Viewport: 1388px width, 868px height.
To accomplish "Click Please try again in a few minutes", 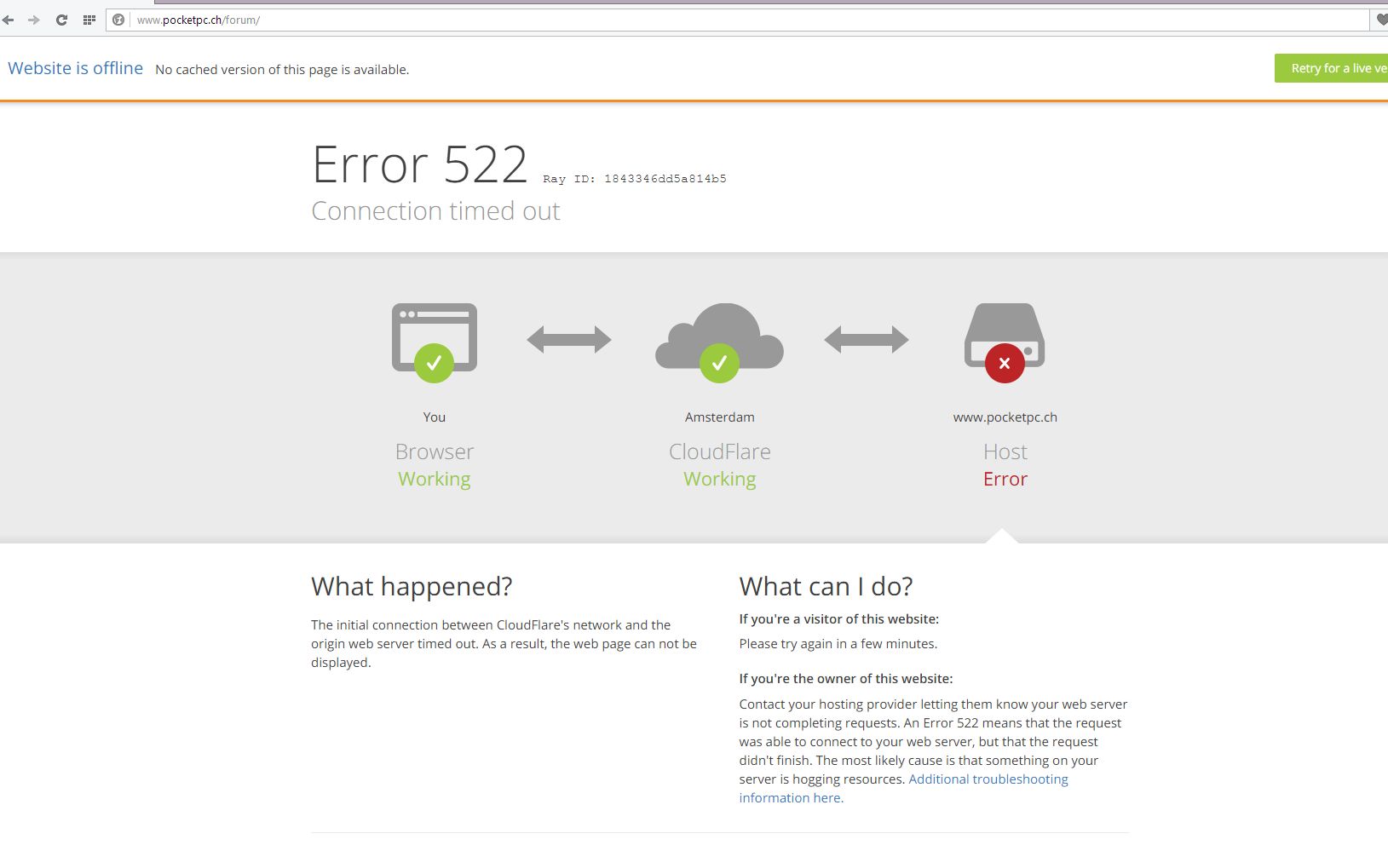I will click(838, 644).
